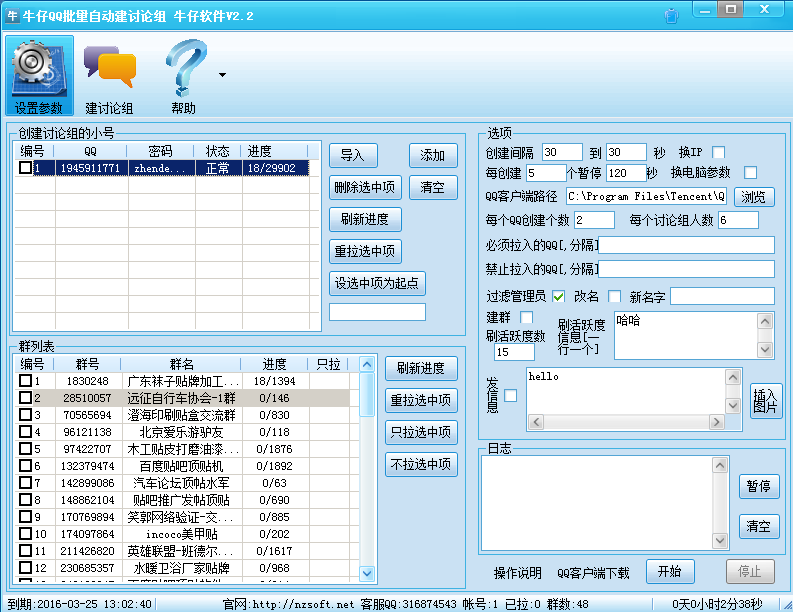Image resolution: width=793 pixels, height=612 pixels.
Task: Click the 暂停 seconds field showing 120
Action: tap(626, 173)
